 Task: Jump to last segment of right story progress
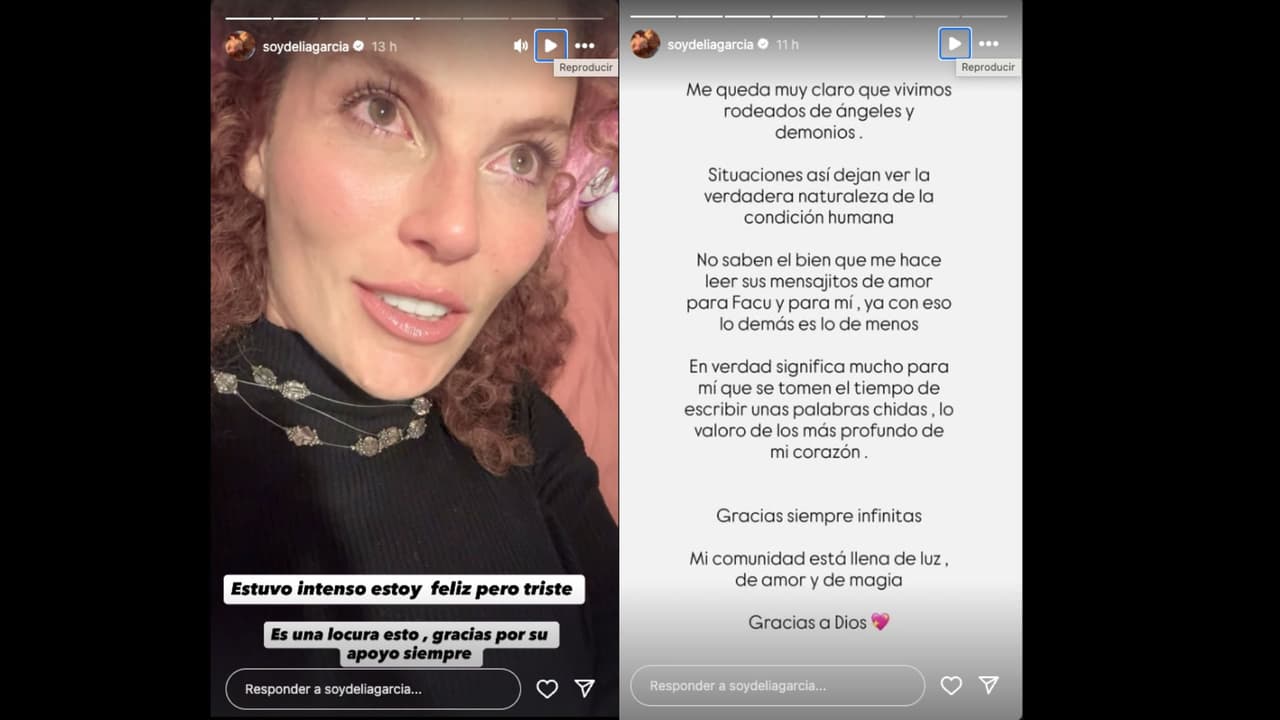[x=984, y=16]
